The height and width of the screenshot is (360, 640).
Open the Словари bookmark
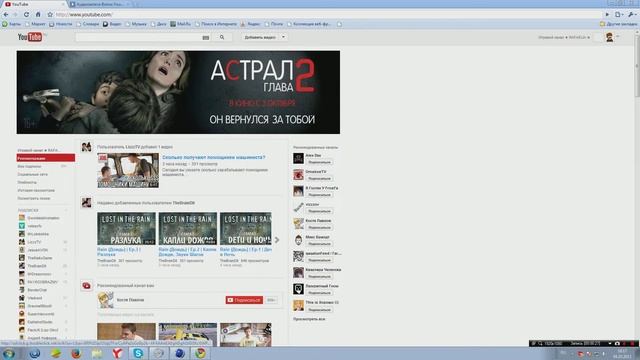[88, 24]
